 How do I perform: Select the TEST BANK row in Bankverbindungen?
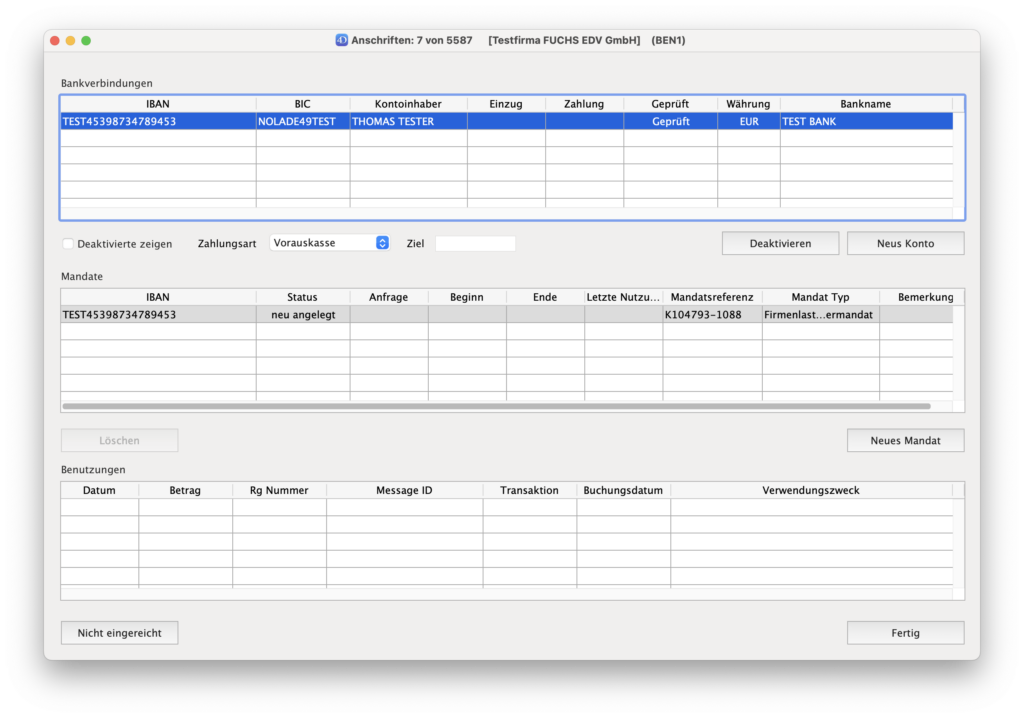coord(865,122)
